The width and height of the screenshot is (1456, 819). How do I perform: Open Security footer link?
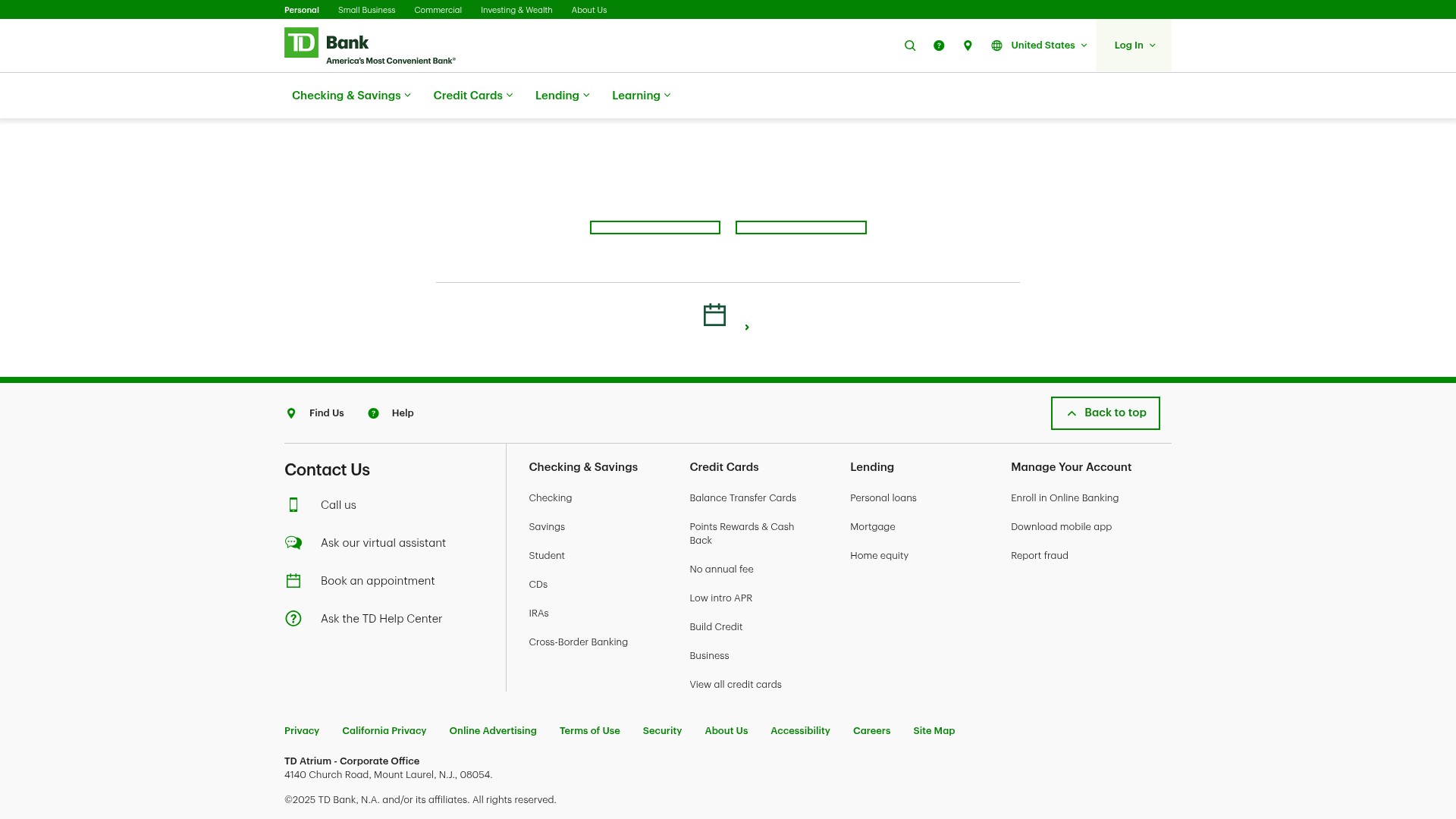663,731
